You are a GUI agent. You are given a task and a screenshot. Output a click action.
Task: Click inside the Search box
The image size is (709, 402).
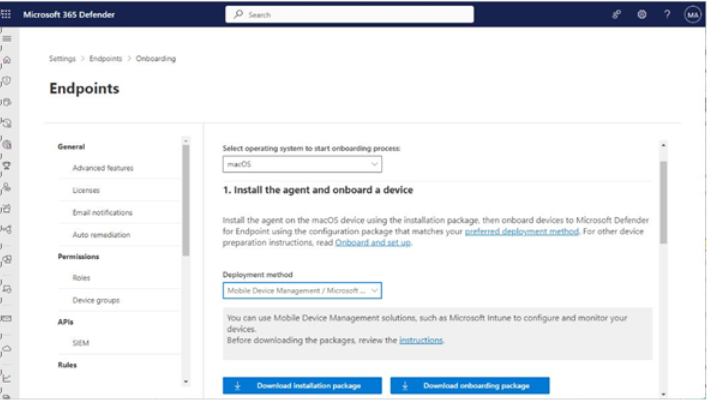coord(350,14)
